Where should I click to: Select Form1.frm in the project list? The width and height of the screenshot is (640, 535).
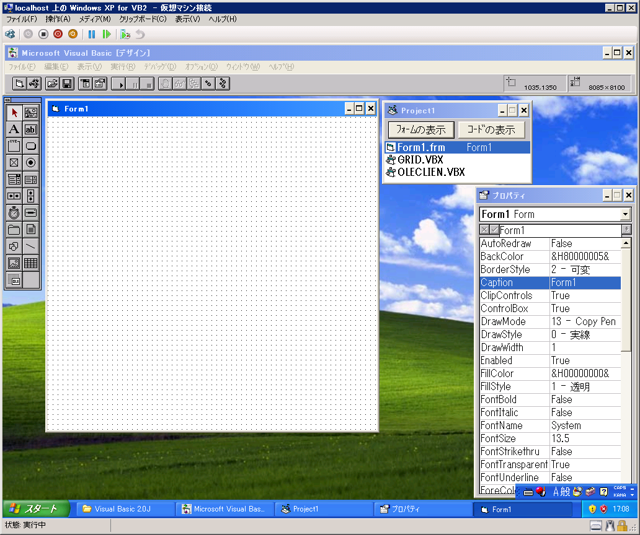[x=457, y=147]
